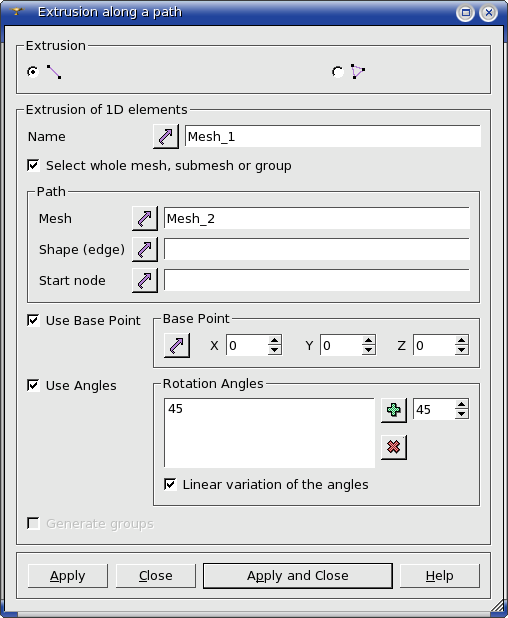The image size is (508, 618).
Task: Increase the rotation angle spinbox value
Action: (x=461, y=404)
